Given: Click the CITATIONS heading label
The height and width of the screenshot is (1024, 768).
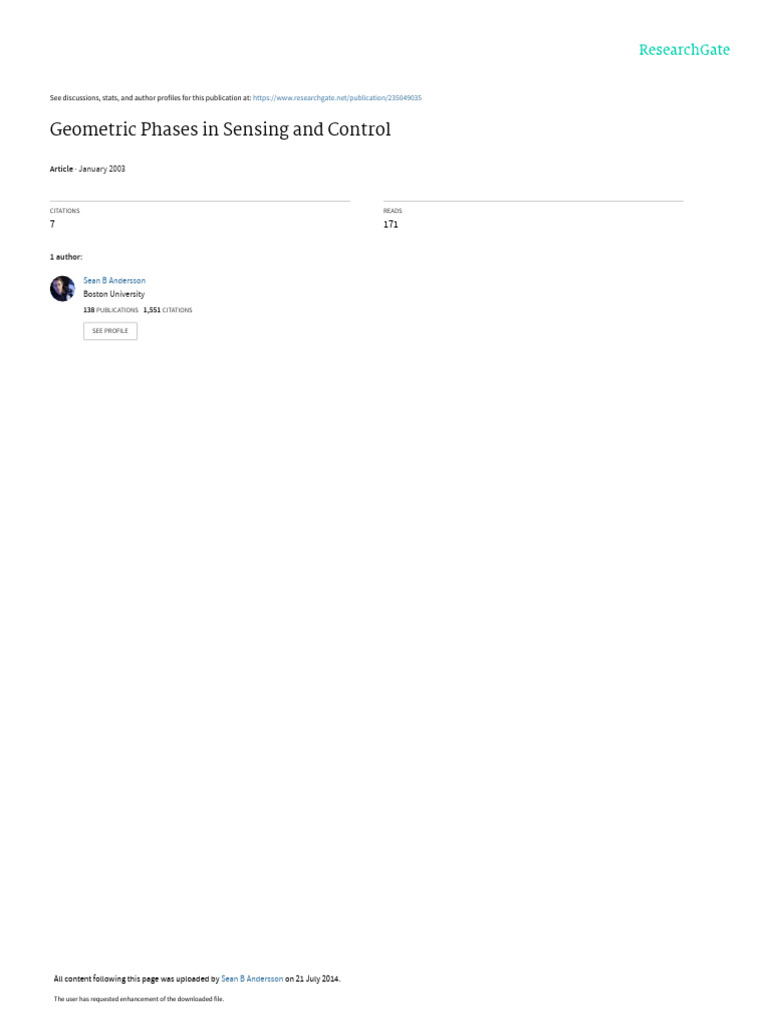Looking at the screenshot, I should (65, 211).
